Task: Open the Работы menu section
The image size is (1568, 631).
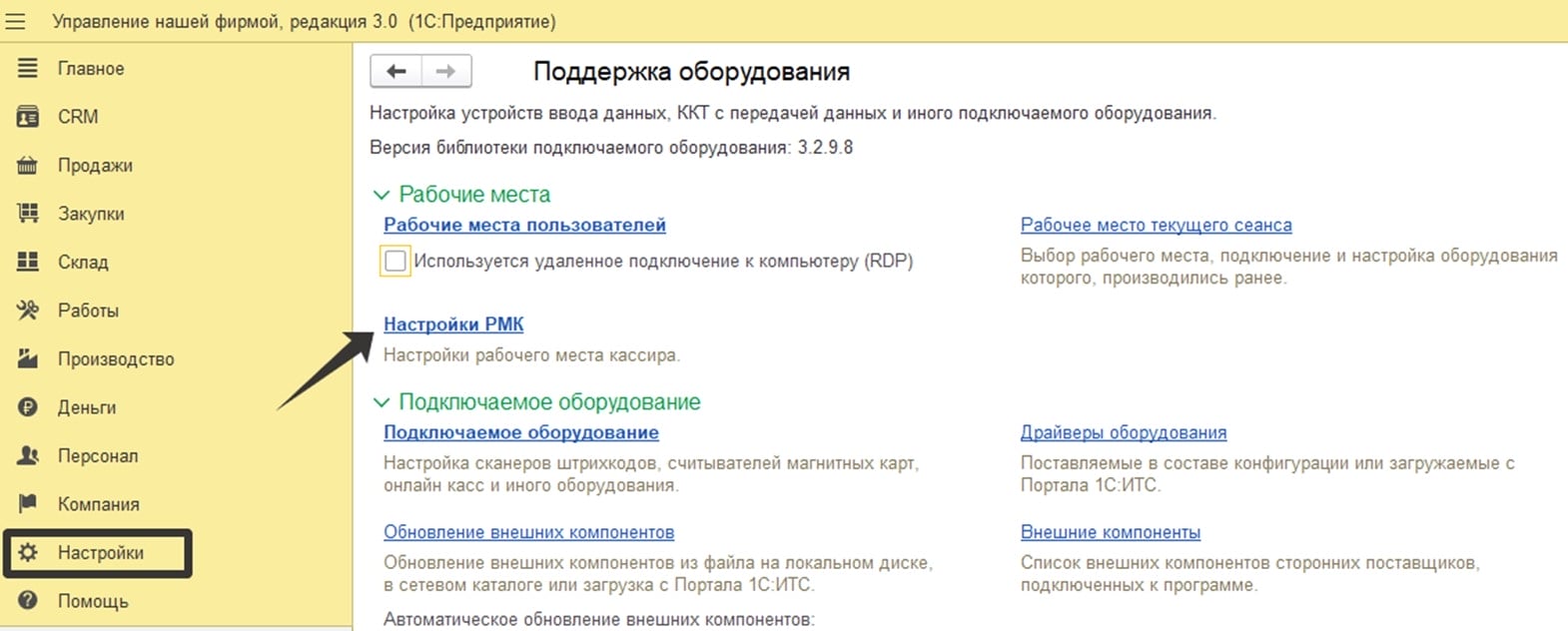Action: tap(88, 310)
